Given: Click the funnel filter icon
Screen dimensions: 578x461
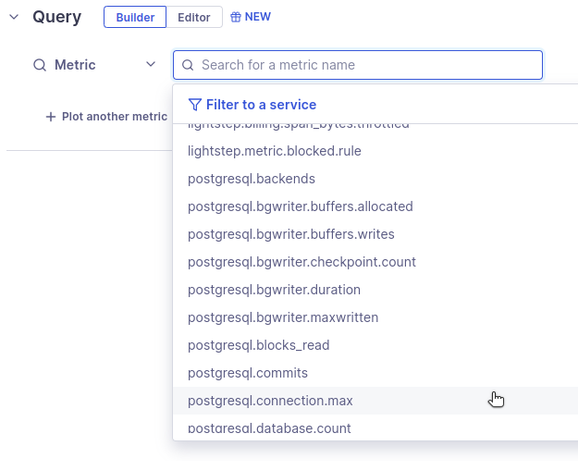Looking at the screenshot, I should 195,105.
